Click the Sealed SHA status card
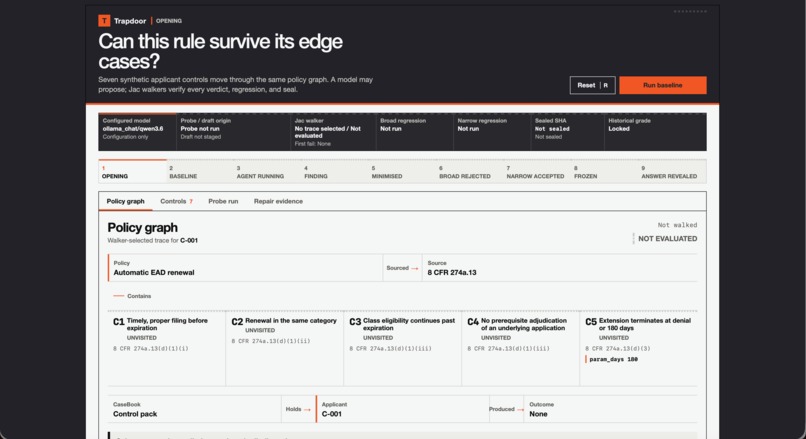This screenshot has width=806, height=439. point(567,132)
